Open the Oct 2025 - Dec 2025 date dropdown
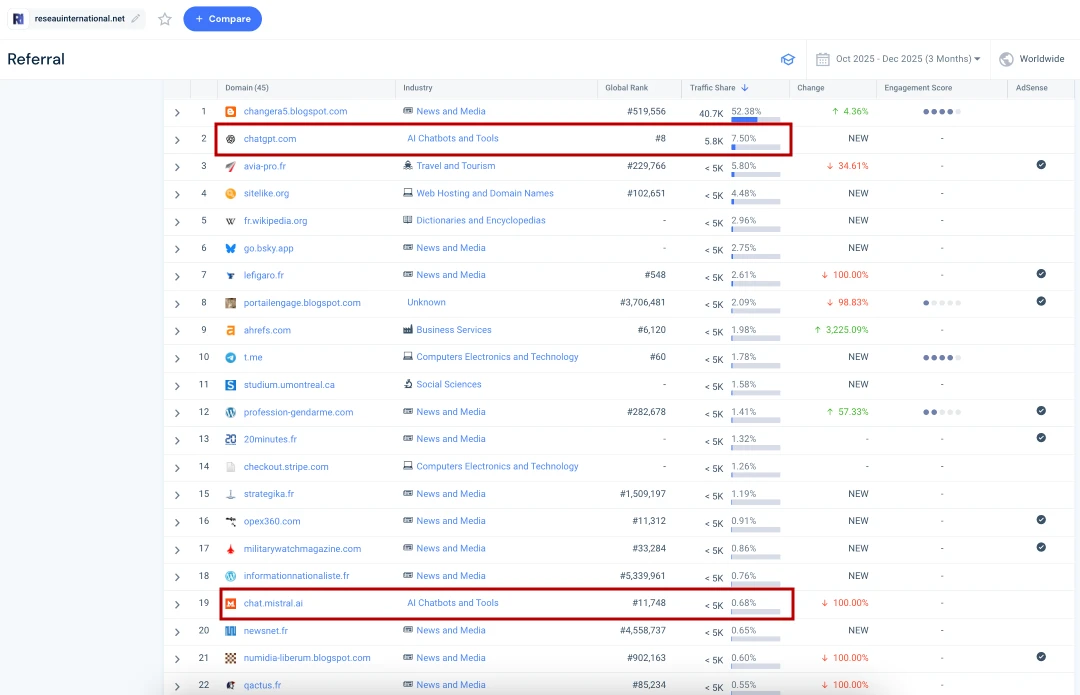The height and width of the screenshot is (695, 1080). [908, 59]
